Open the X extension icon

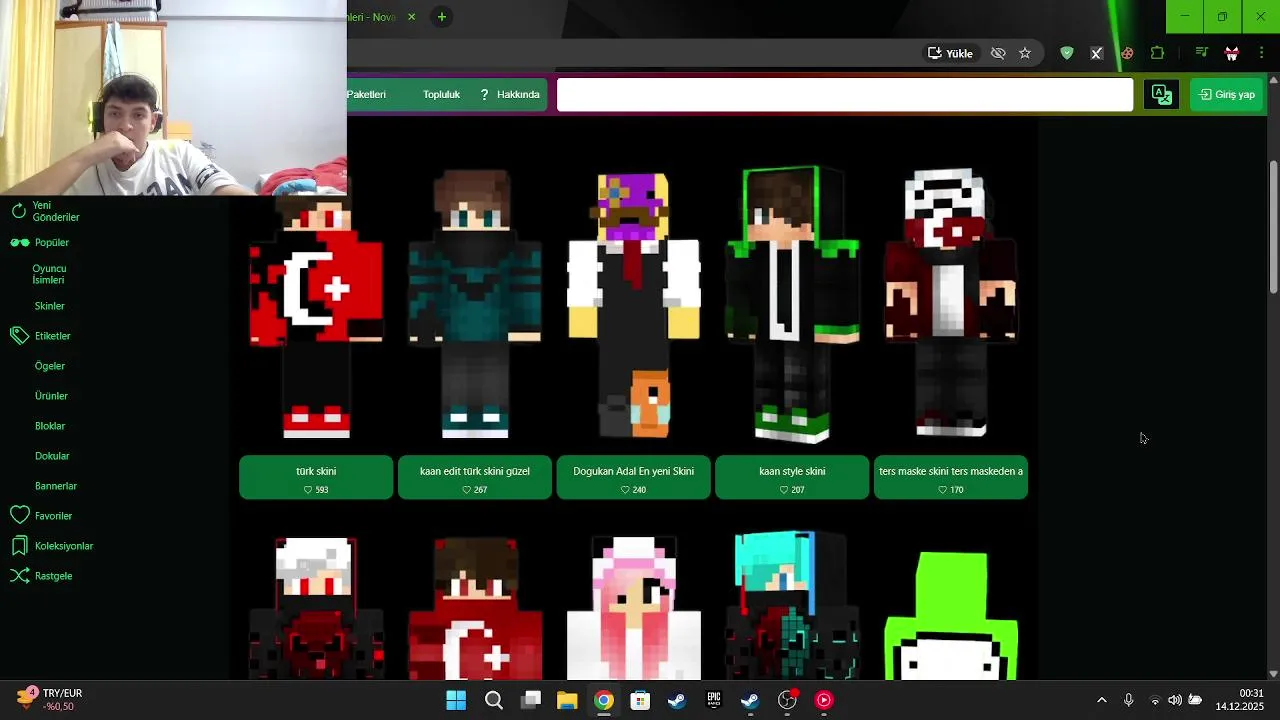(x=1097, y=53)
